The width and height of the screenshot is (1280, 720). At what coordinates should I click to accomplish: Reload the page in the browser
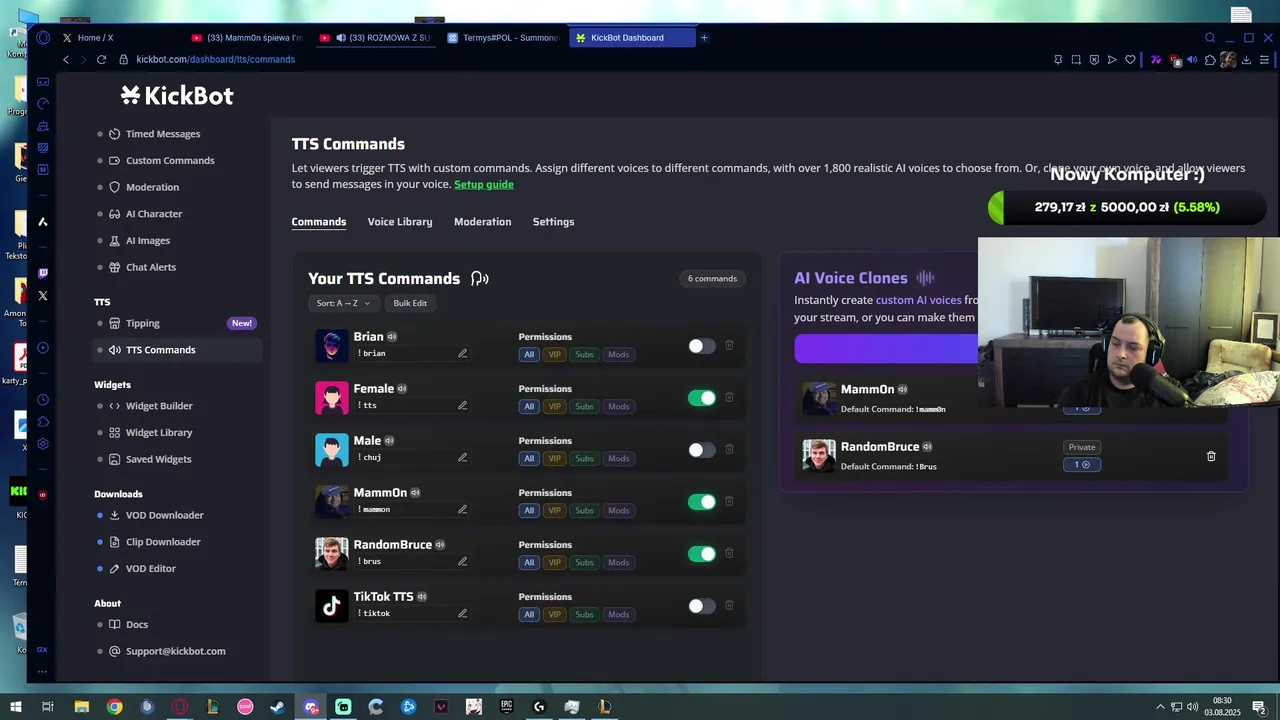pos(101,59)
